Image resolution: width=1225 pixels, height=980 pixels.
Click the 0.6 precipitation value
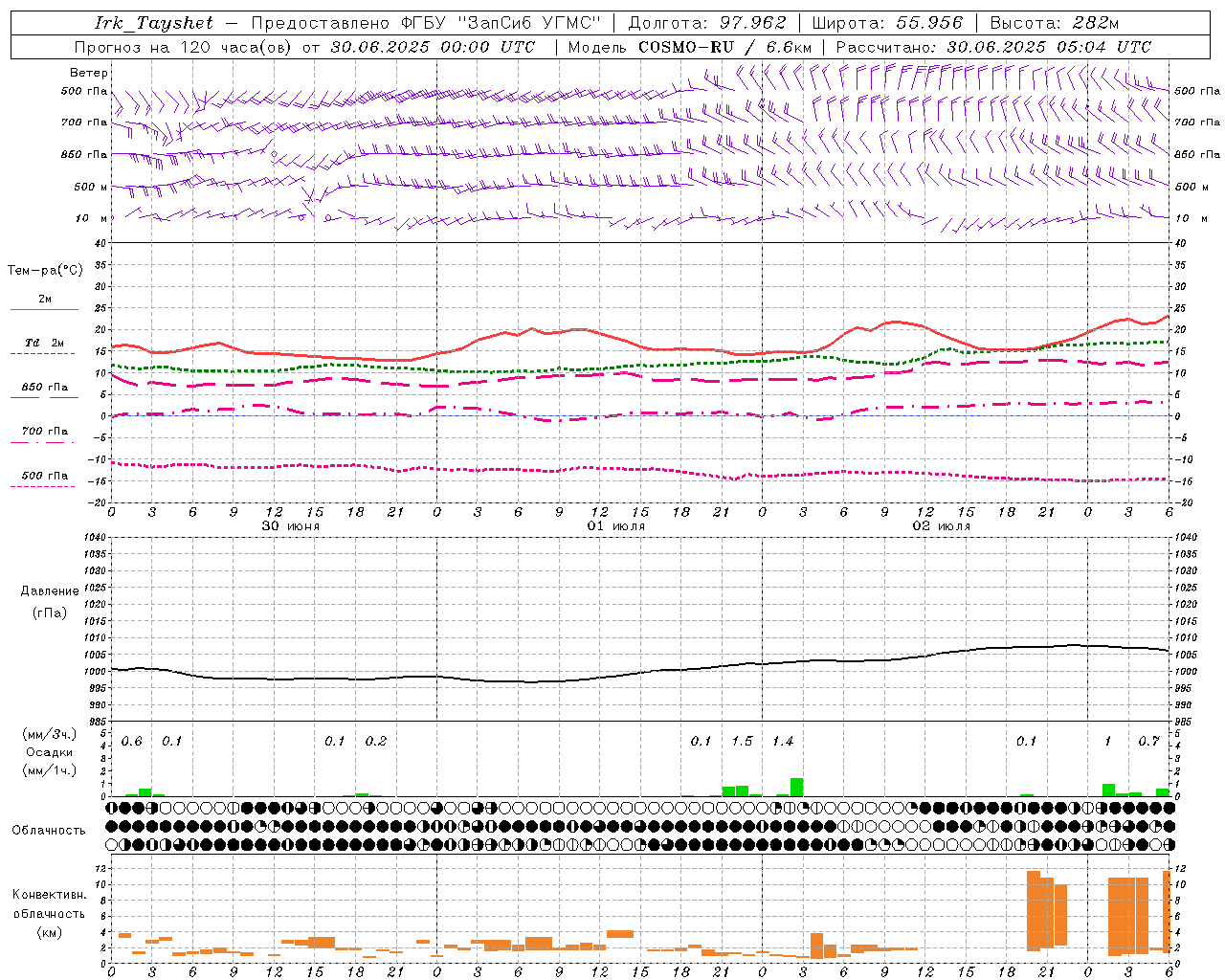(x=132, y=742)
